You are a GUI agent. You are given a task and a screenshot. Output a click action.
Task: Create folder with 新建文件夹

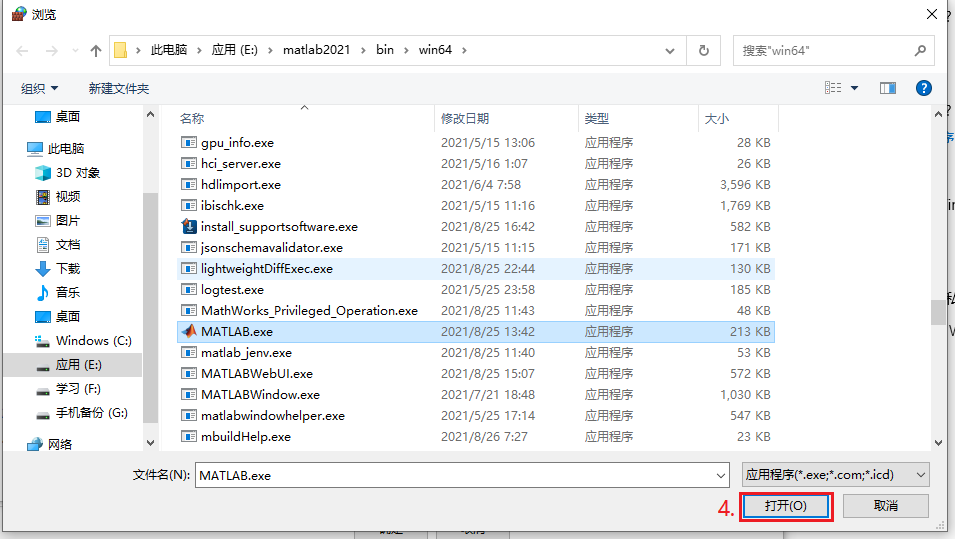coord(119,89)
